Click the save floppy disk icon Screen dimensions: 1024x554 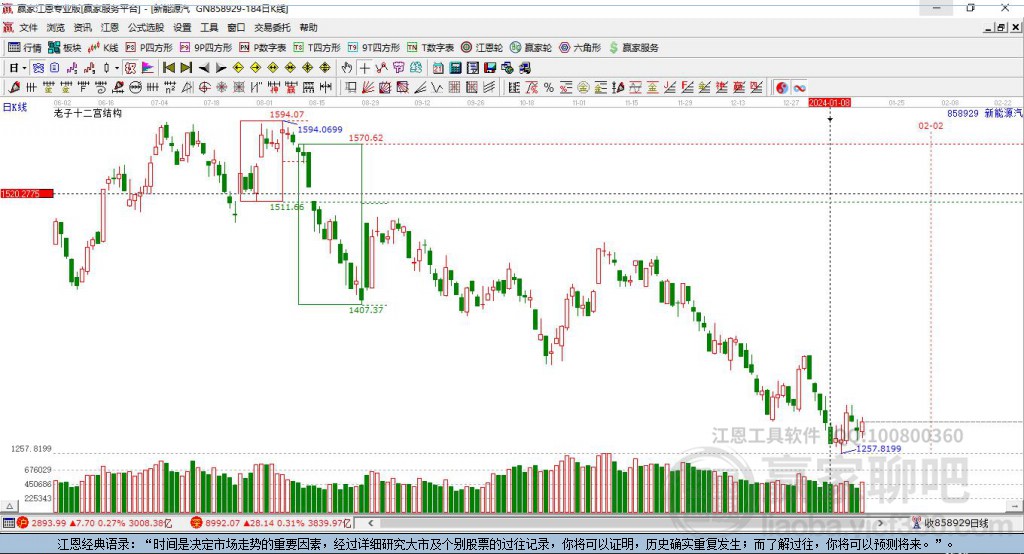point(490,68)
